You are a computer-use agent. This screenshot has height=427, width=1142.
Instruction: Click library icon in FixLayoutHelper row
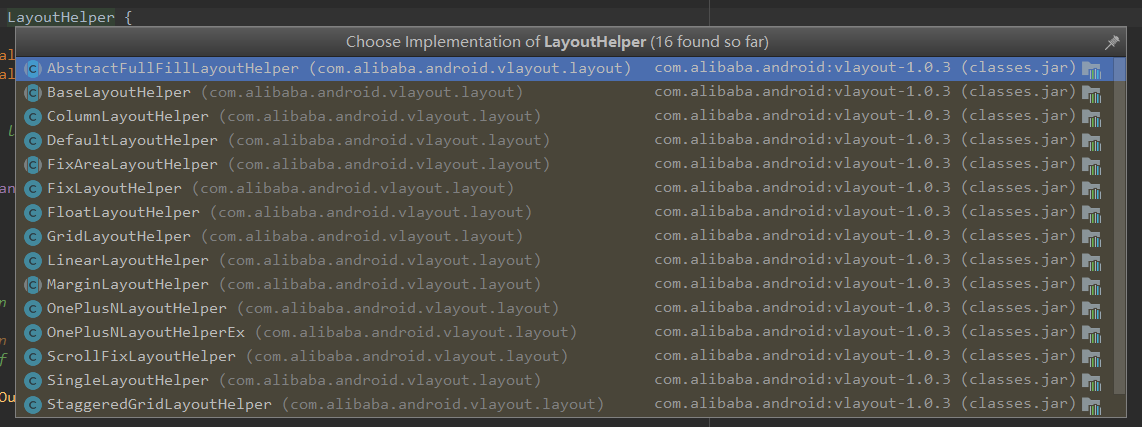1091,190
